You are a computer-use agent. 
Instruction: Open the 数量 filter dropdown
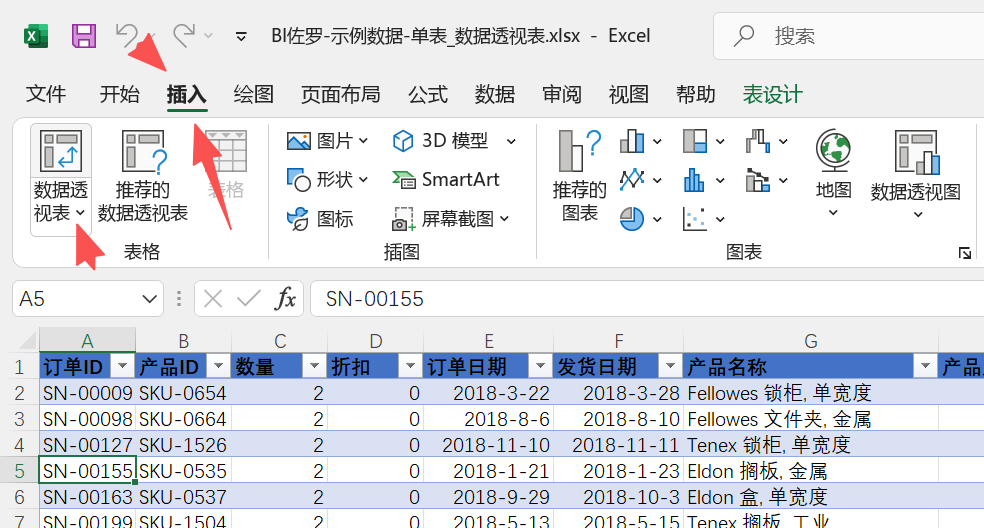(x=314, y=365)
